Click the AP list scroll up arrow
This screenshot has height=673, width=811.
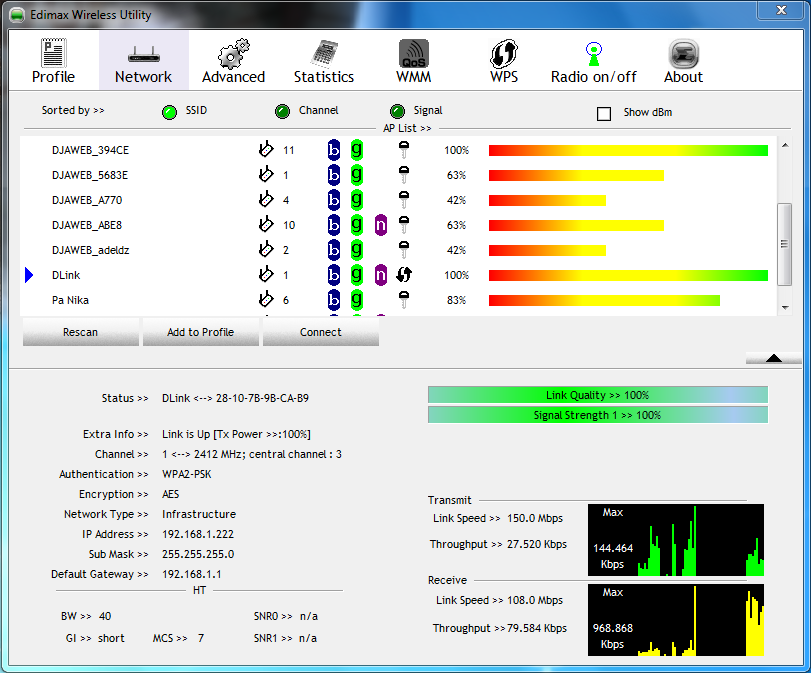785,145
